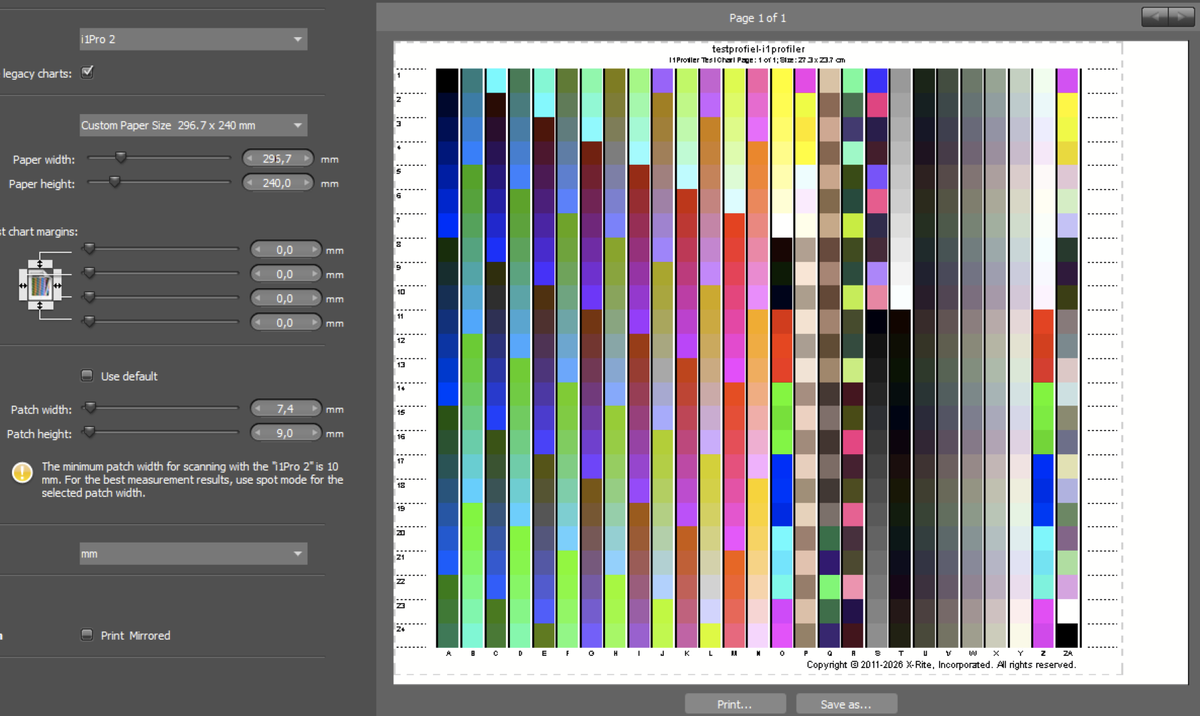
Task: Click the Save as... button
Action: click(846, 704)
